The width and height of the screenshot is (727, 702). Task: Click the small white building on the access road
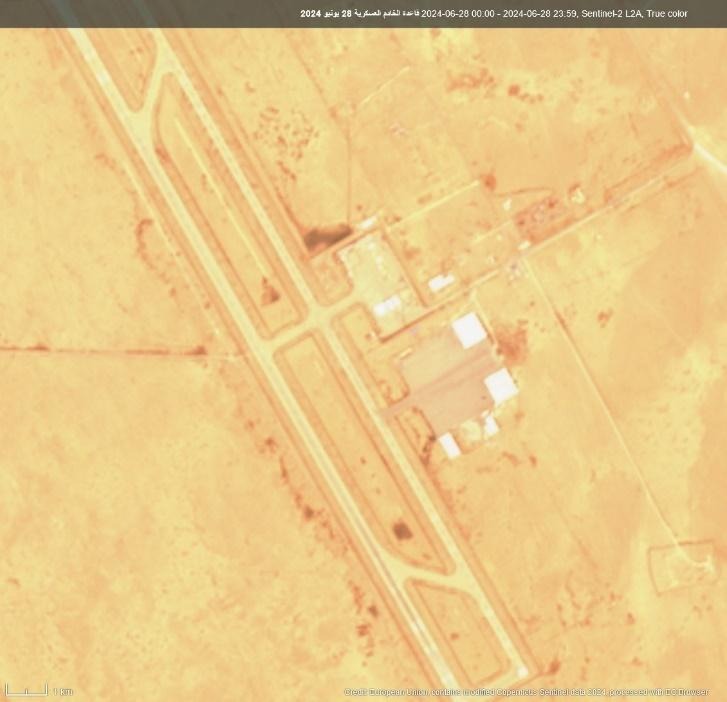coord(440,283)
